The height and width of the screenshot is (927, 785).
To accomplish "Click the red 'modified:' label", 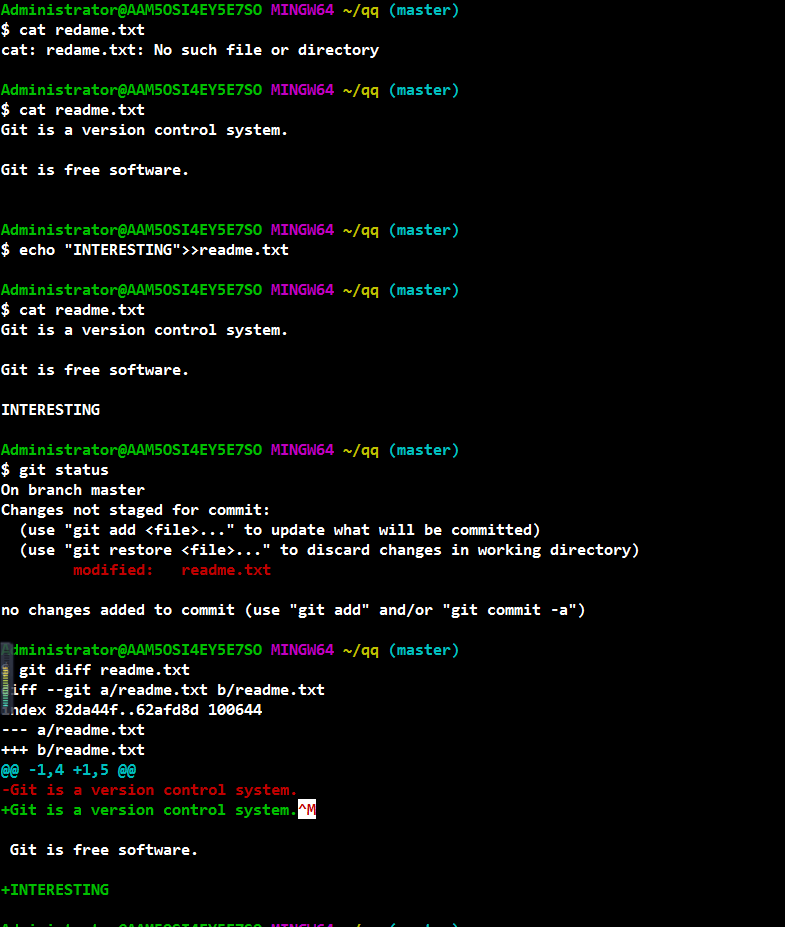I will point(113,571).
